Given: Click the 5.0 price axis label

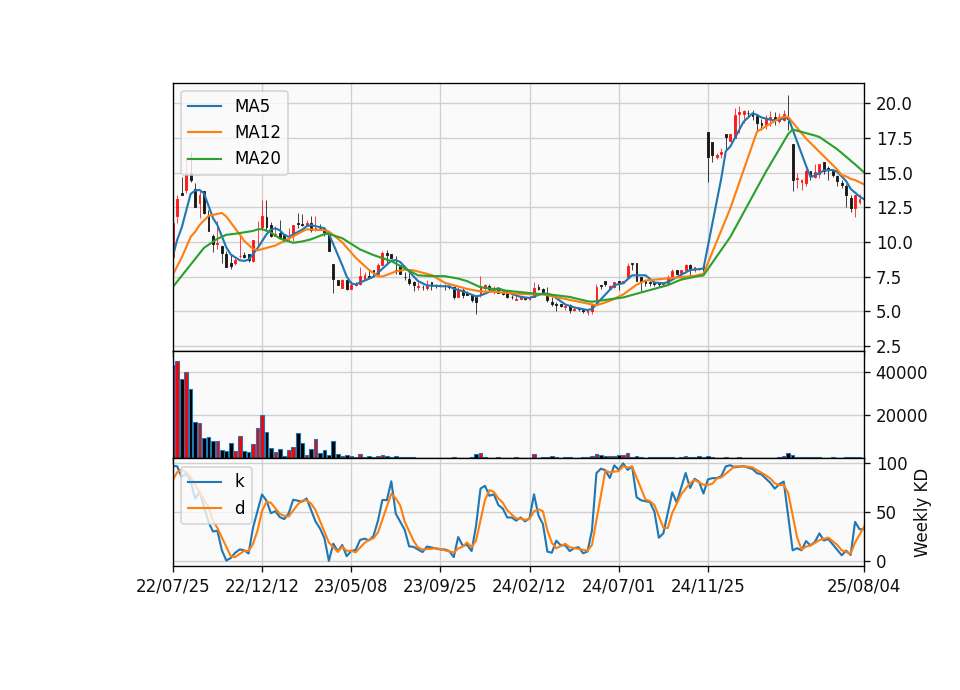Looking at the screenshot, I should [x=888, y=312].
